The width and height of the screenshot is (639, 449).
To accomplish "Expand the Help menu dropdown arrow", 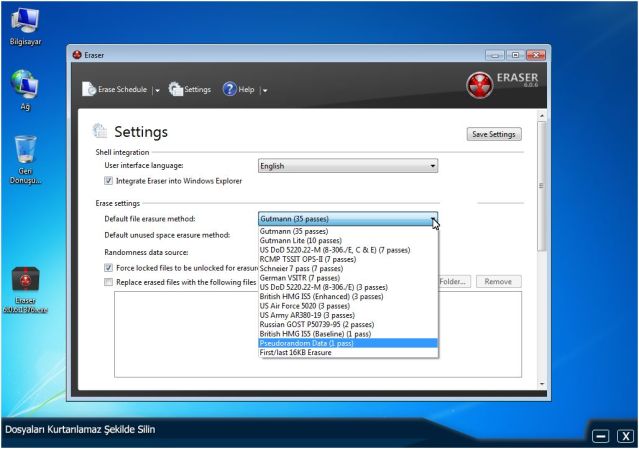I will tap(265, 90).
